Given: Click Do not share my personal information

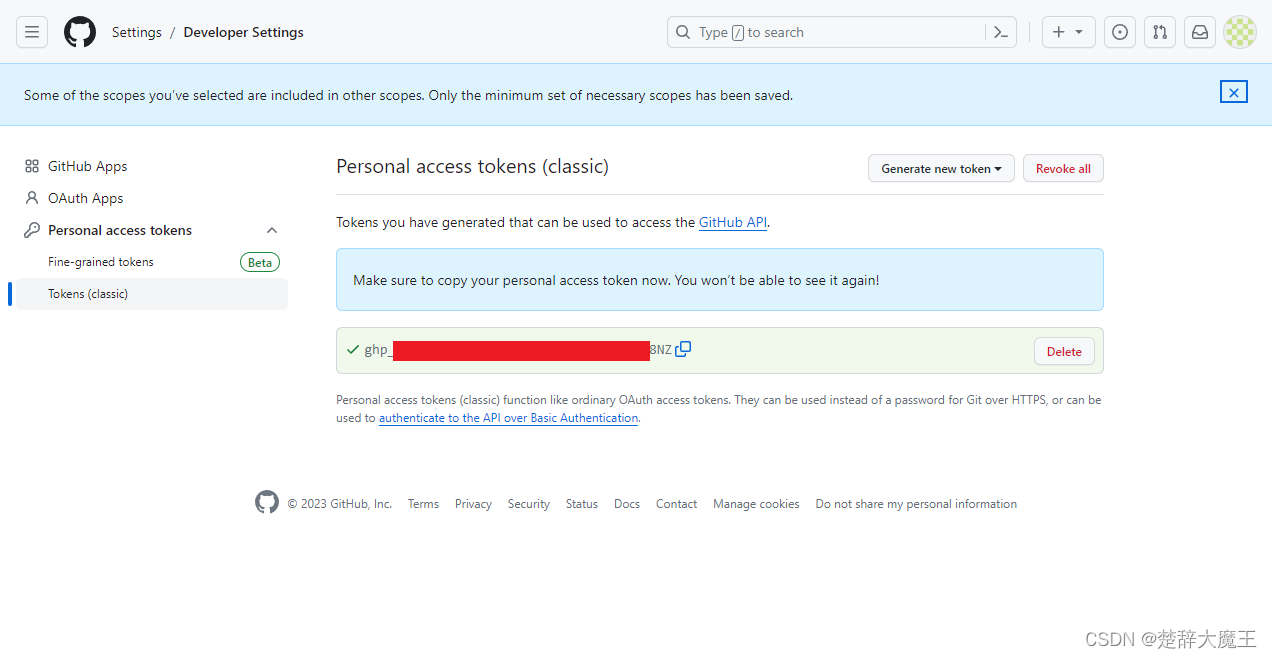Looking at the screenshot, I should pos(916,504).
